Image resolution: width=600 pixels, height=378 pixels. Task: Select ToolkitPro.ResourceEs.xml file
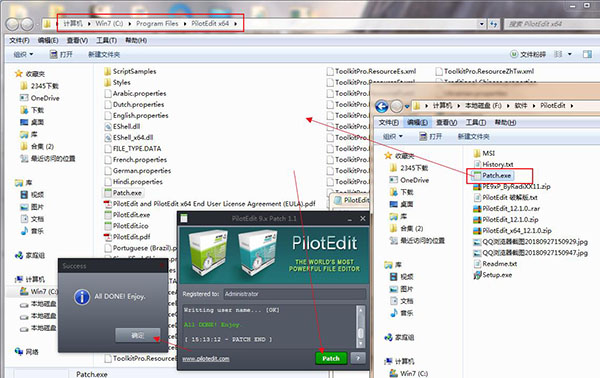[371, 71]
